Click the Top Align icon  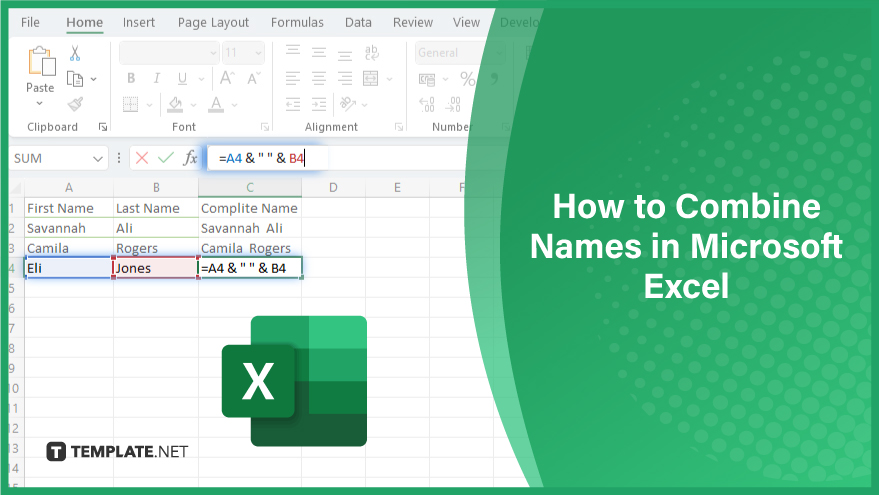point(293,52)
